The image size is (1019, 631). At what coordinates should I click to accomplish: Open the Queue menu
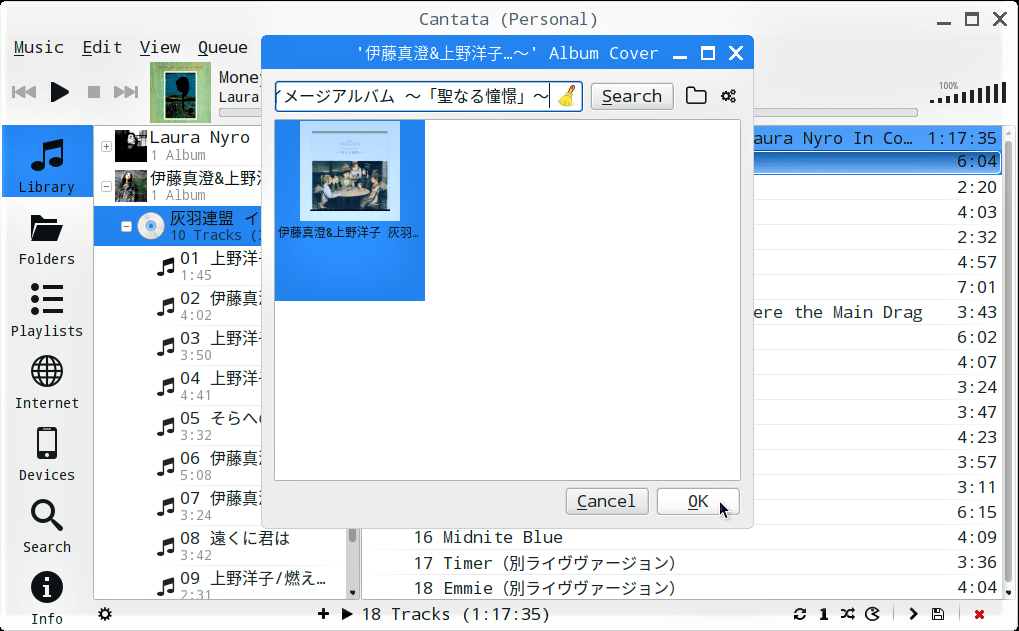(222, 47)
